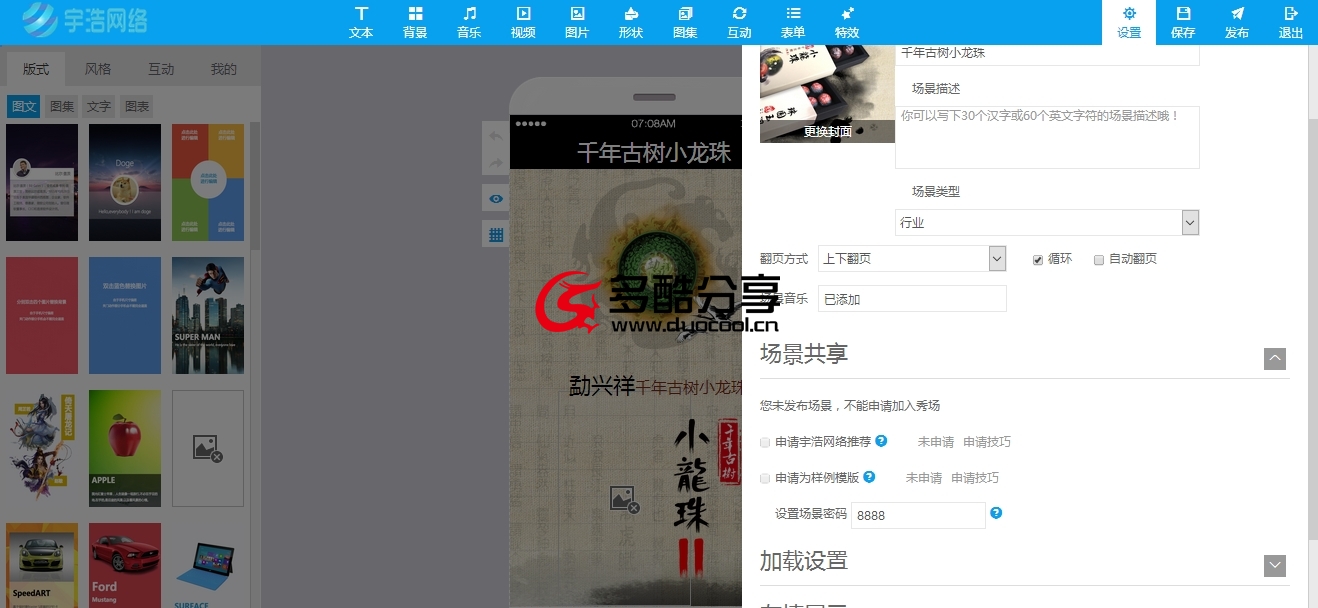Click the 设置场景密码 field with 8888

tap(918, 515)
